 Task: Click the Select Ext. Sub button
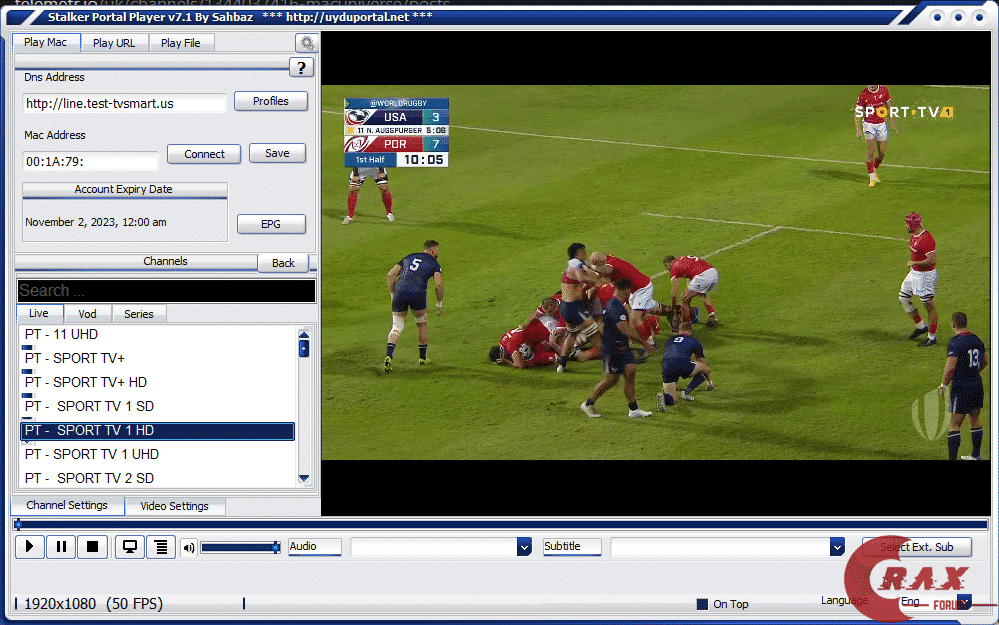[x=917, y=547]
